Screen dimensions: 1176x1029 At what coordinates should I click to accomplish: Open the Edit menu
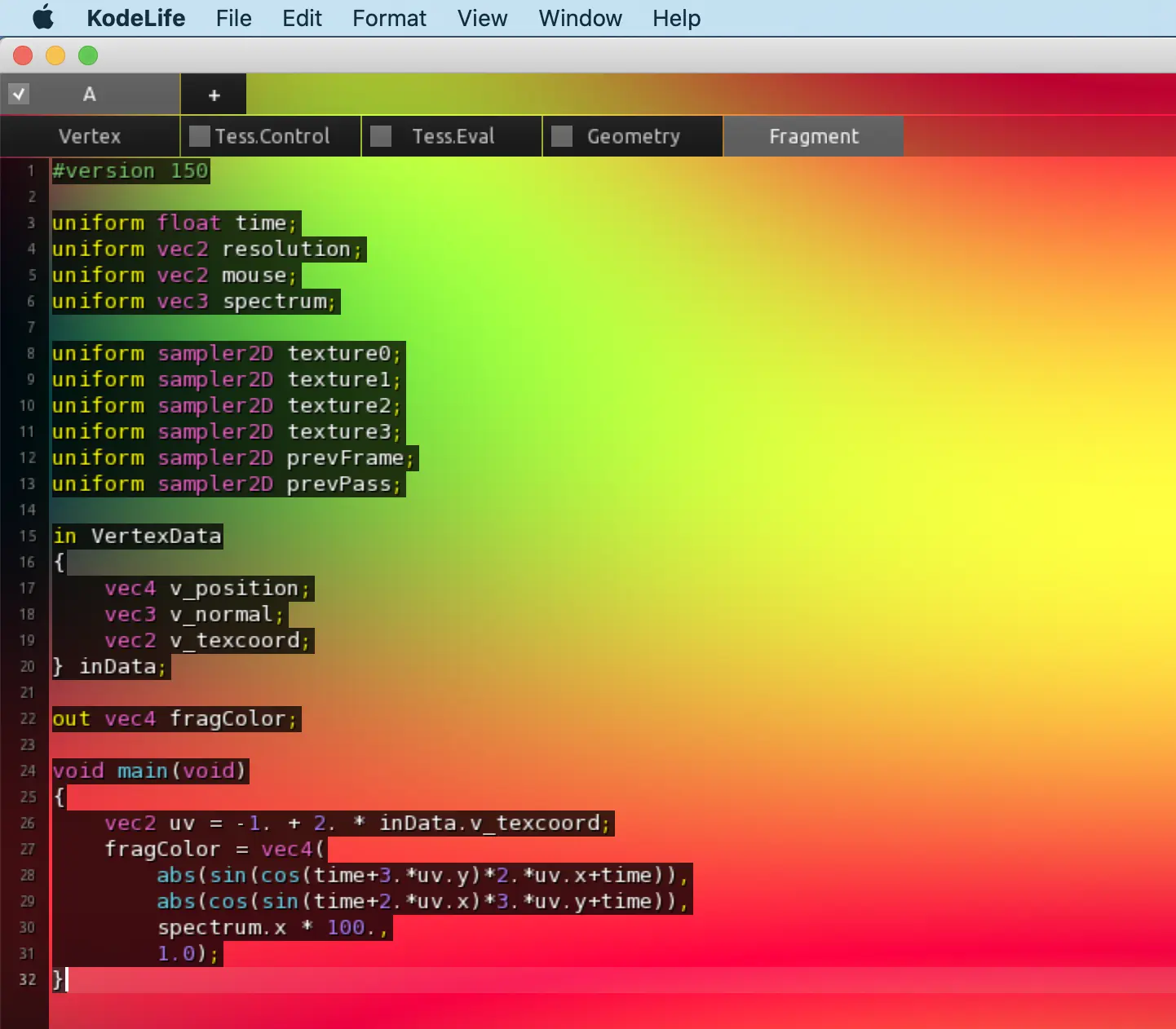pos(302,18)
